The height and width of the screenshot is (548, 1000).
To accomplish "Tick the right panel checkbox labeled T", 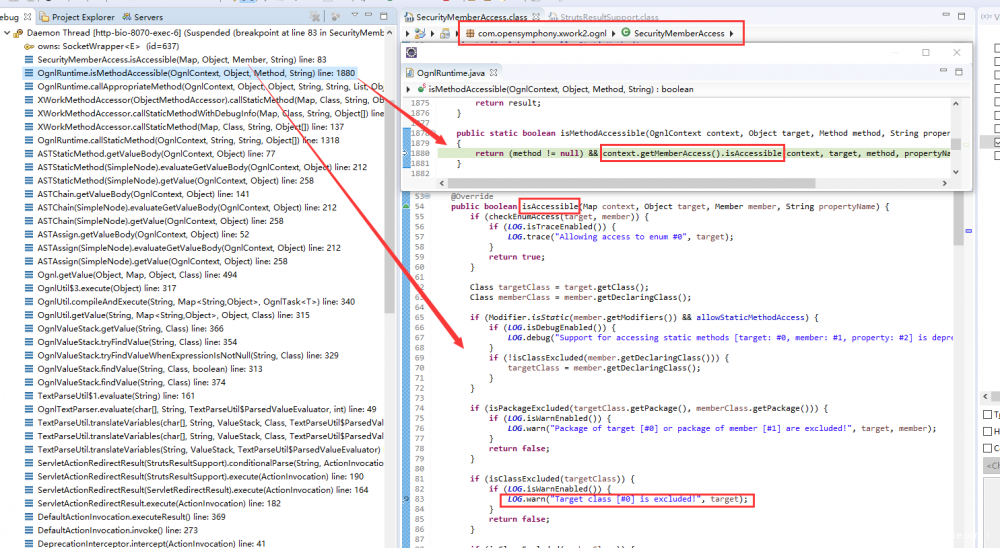I will click(x=987, y=415).
